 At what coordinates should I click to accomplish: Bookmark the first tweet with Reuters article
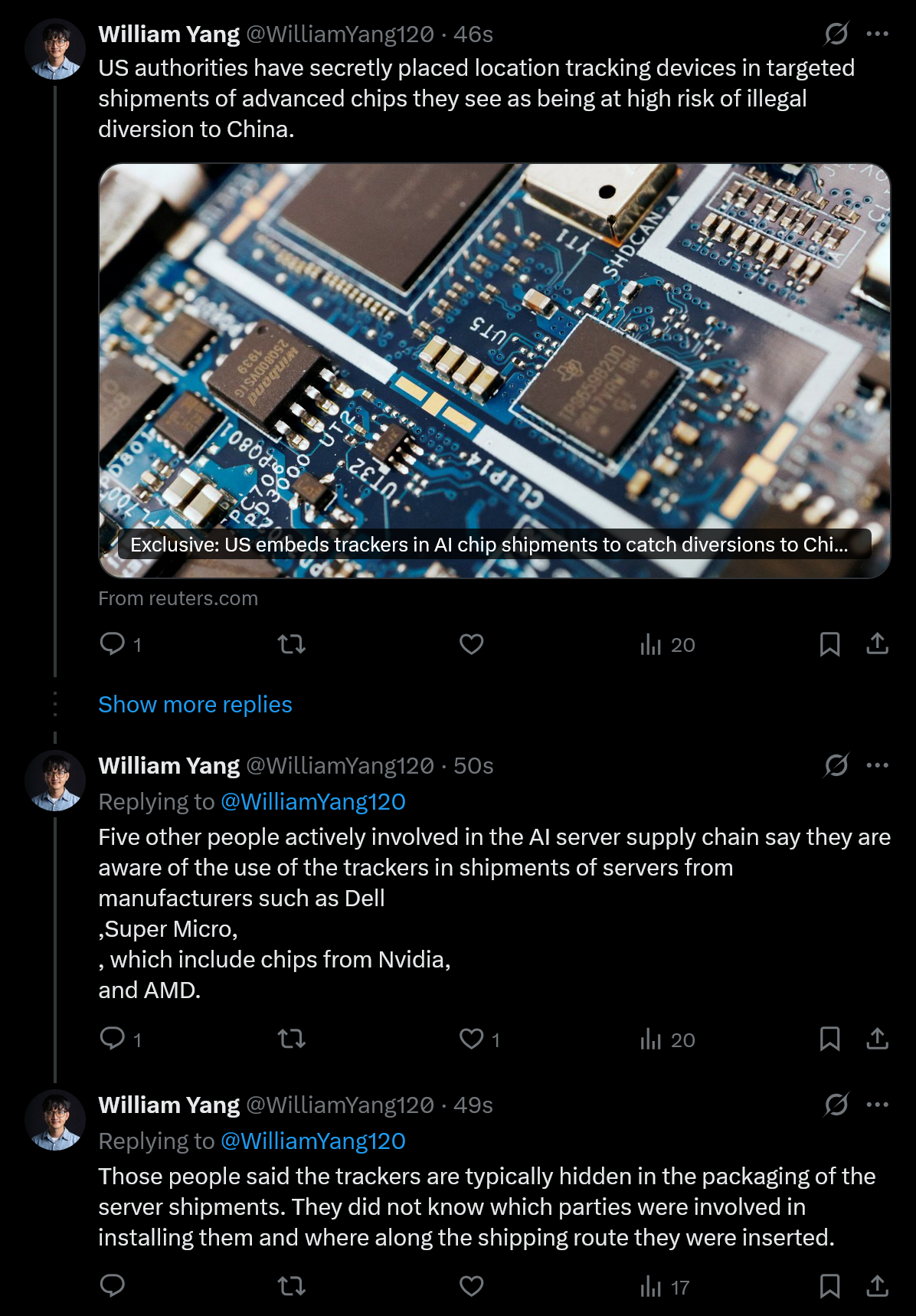(829, 644)
